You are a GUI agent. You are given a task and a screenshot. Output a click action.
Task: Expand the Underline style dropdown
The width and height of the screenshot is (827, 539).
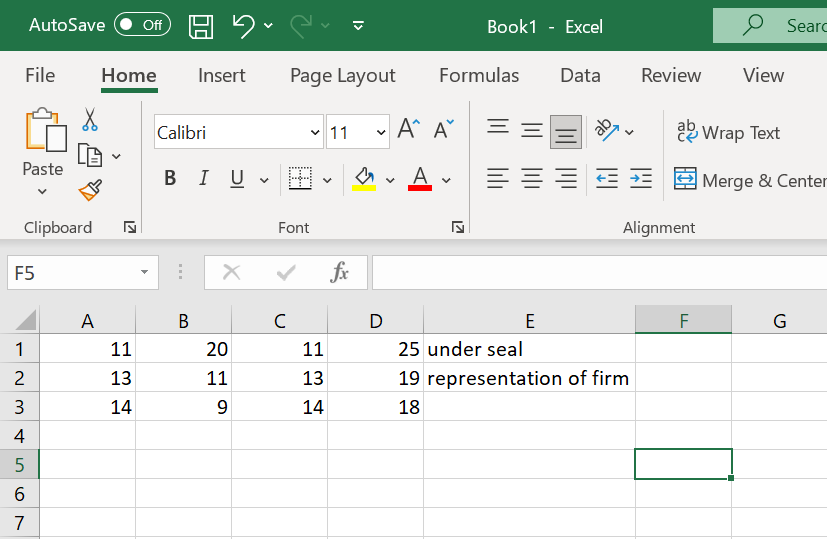click(264, 180)
